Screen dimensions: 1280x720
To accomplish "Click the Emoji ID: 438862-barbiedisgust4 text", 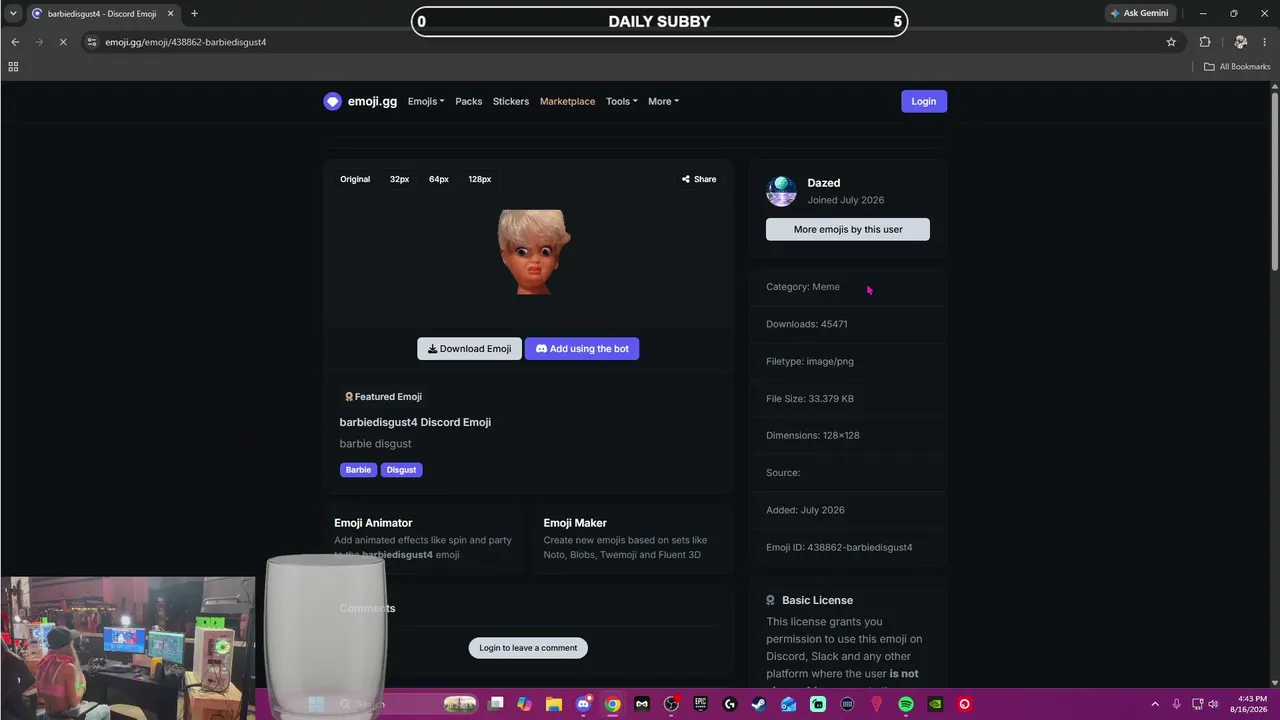I will [x=839, y=547].
